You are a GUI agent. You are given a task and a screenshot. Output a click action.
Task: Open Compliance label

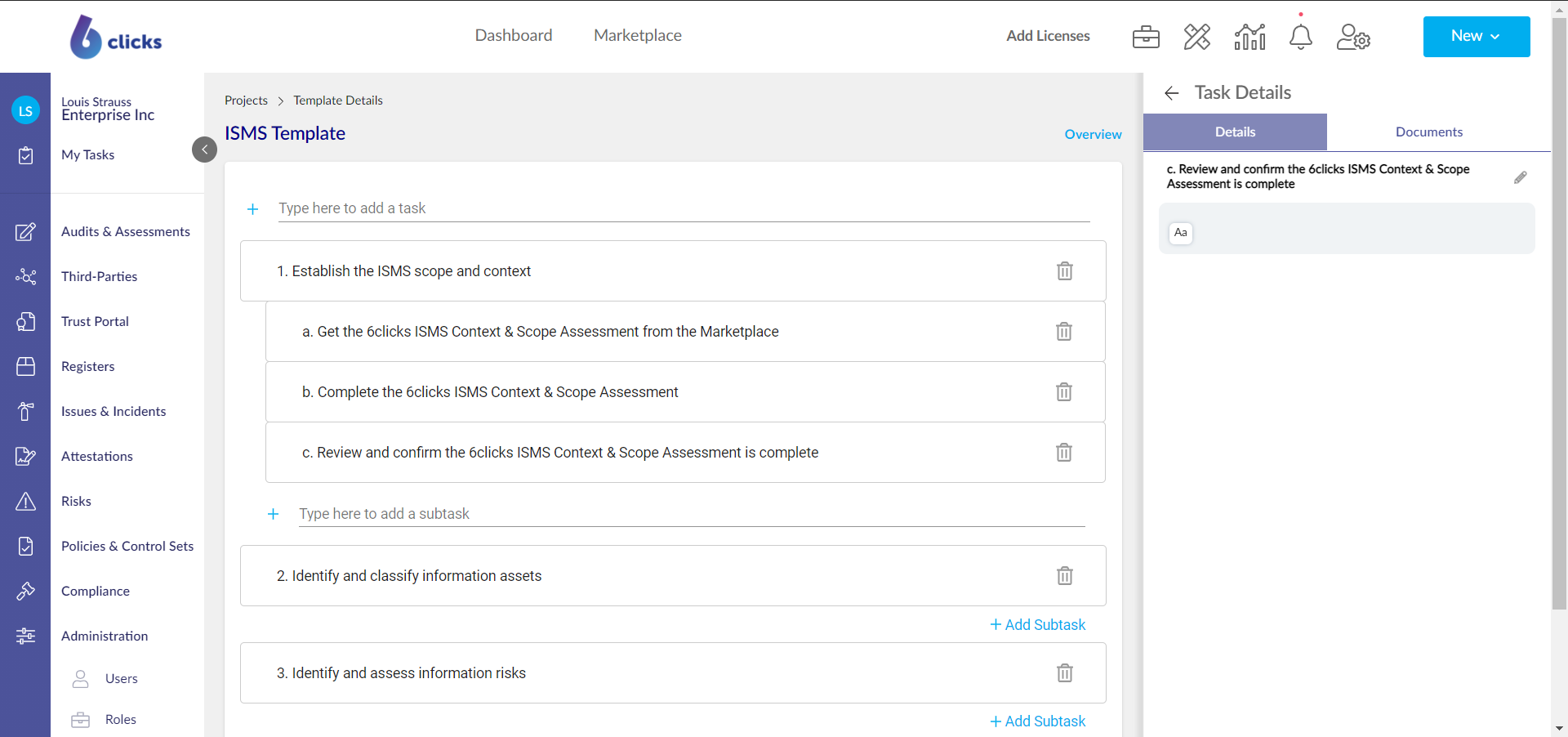(x=96, y=592)
